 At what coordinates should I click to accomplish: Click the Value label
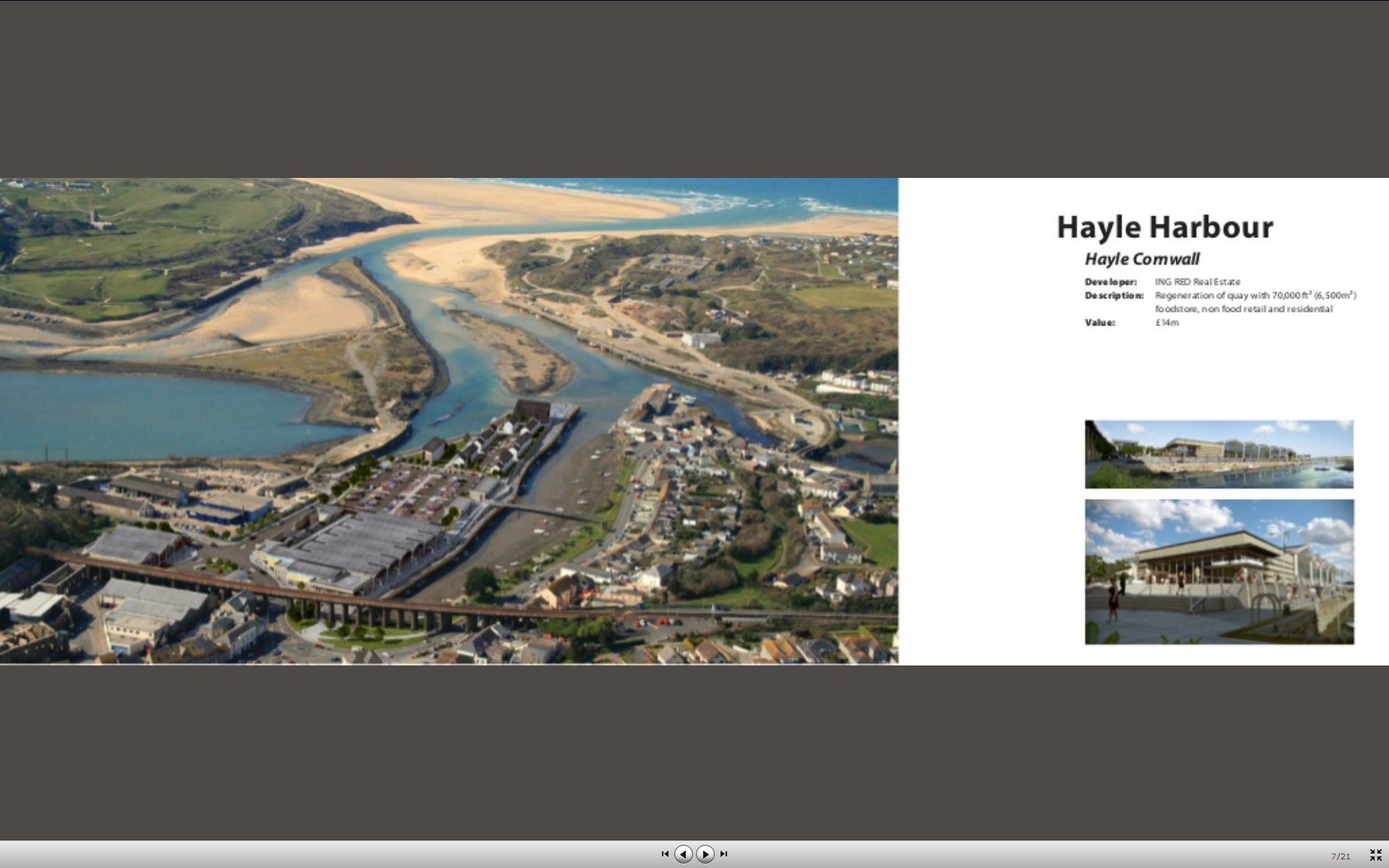1100,323
